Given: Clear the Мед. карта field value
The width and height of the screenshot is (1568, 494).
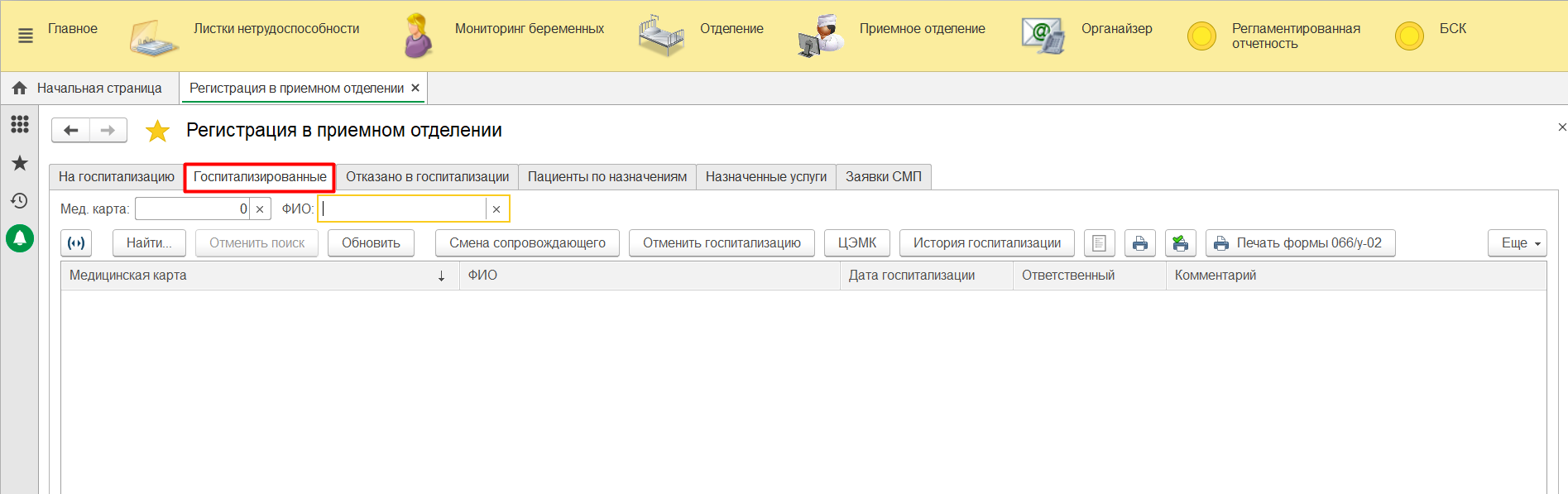Looking at the screenshot, I should [x=260, y=209].
